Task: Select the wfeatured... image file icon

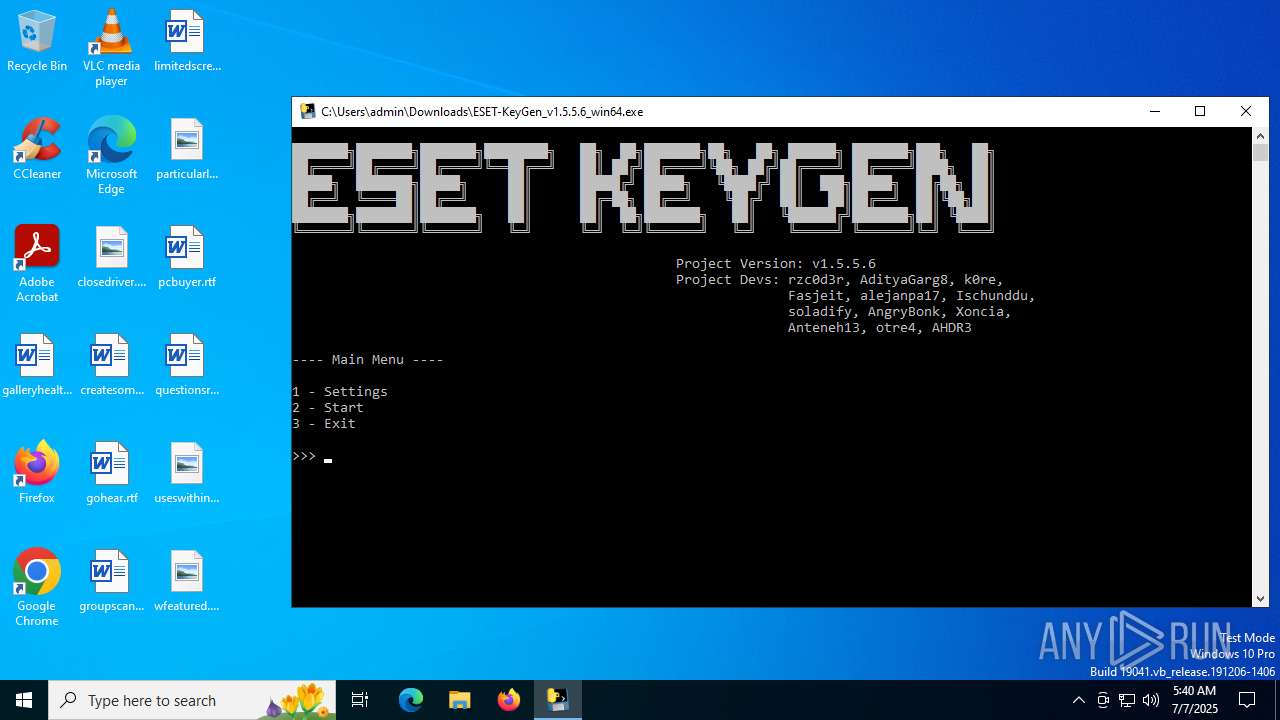Action: coord(187,581)
